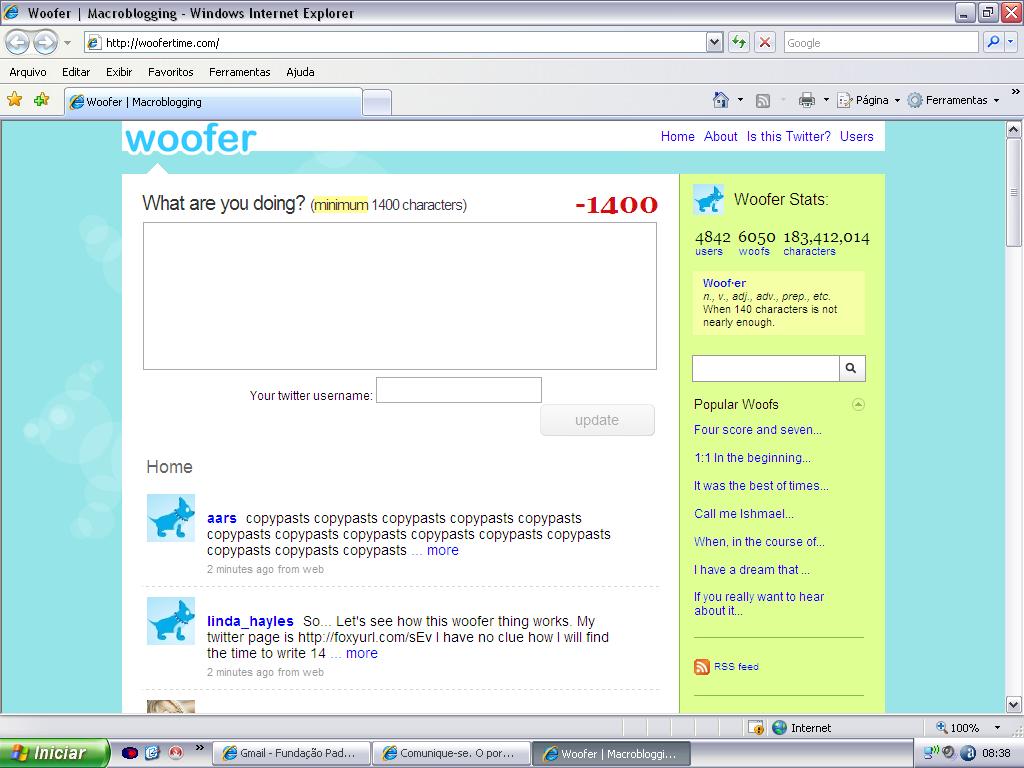This screenshot has width=1024, height=768.
Task: Select the Woofer | Macroblogging tab
Action: click(x=213, y=102)
